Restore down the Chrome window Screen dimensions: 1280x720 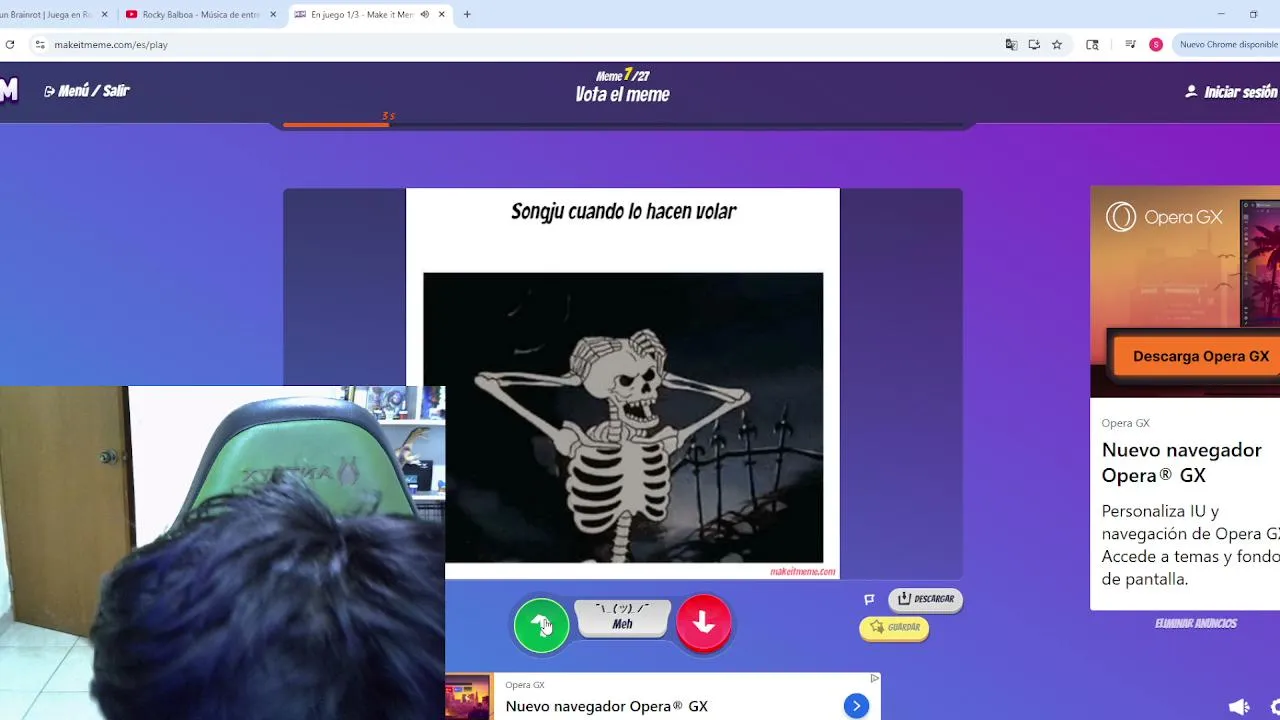(1253, 14)
